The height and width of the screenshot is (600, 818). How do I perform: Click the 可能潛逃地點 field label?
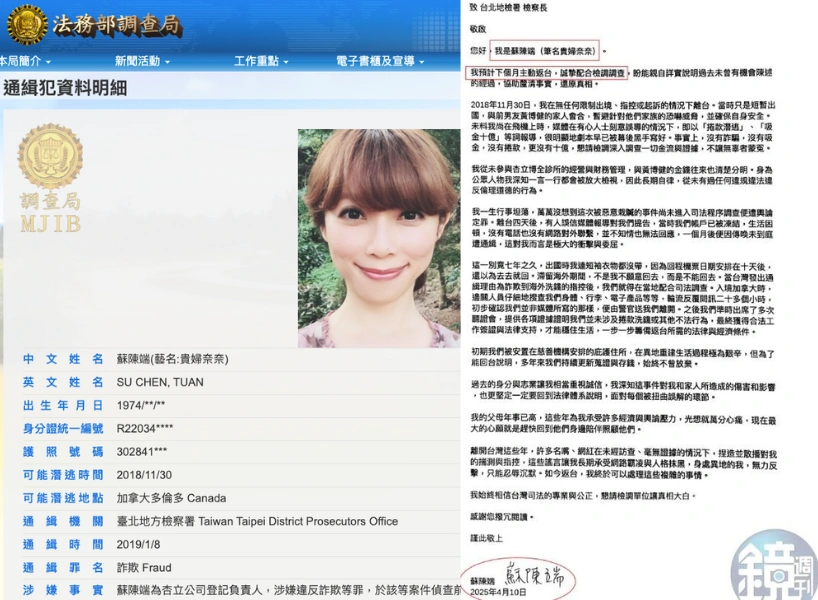(63, 498)
